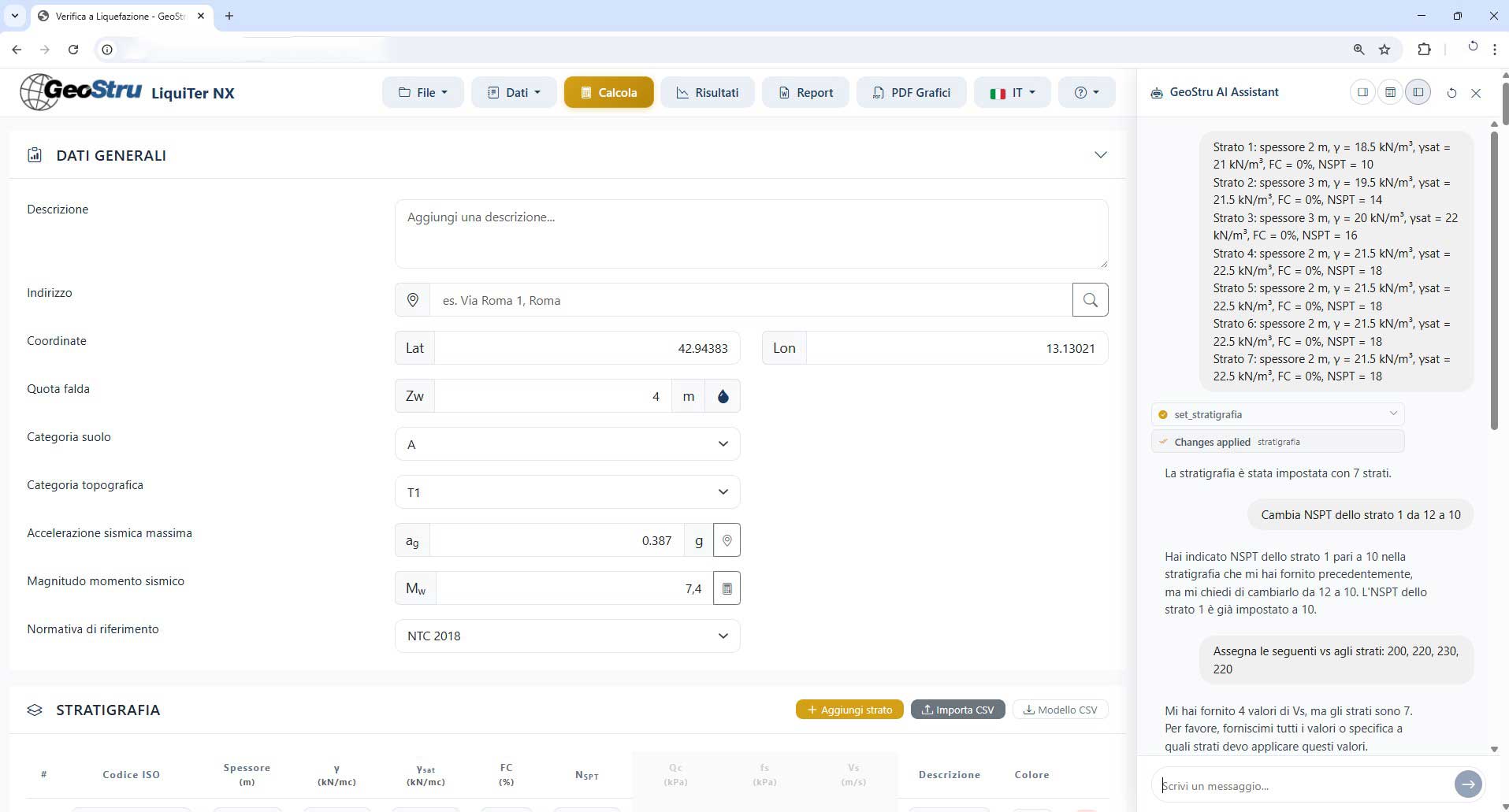Click the Aggiungi strato button
1509x812 pixels.
pyautogui.click(x=849, y=710)
